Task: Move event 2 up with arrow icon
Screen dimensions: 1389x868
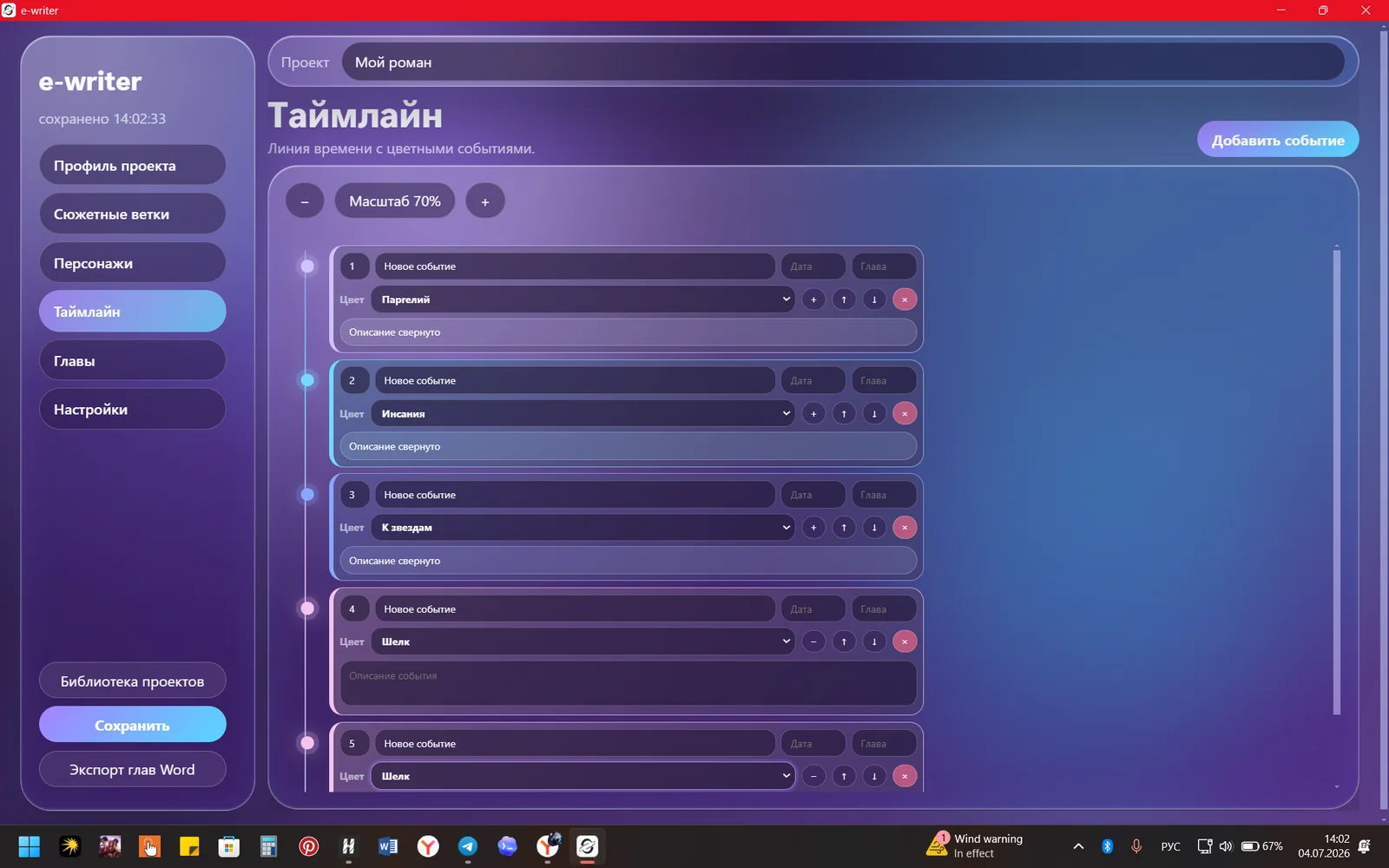Action: (x=844, y=414)
